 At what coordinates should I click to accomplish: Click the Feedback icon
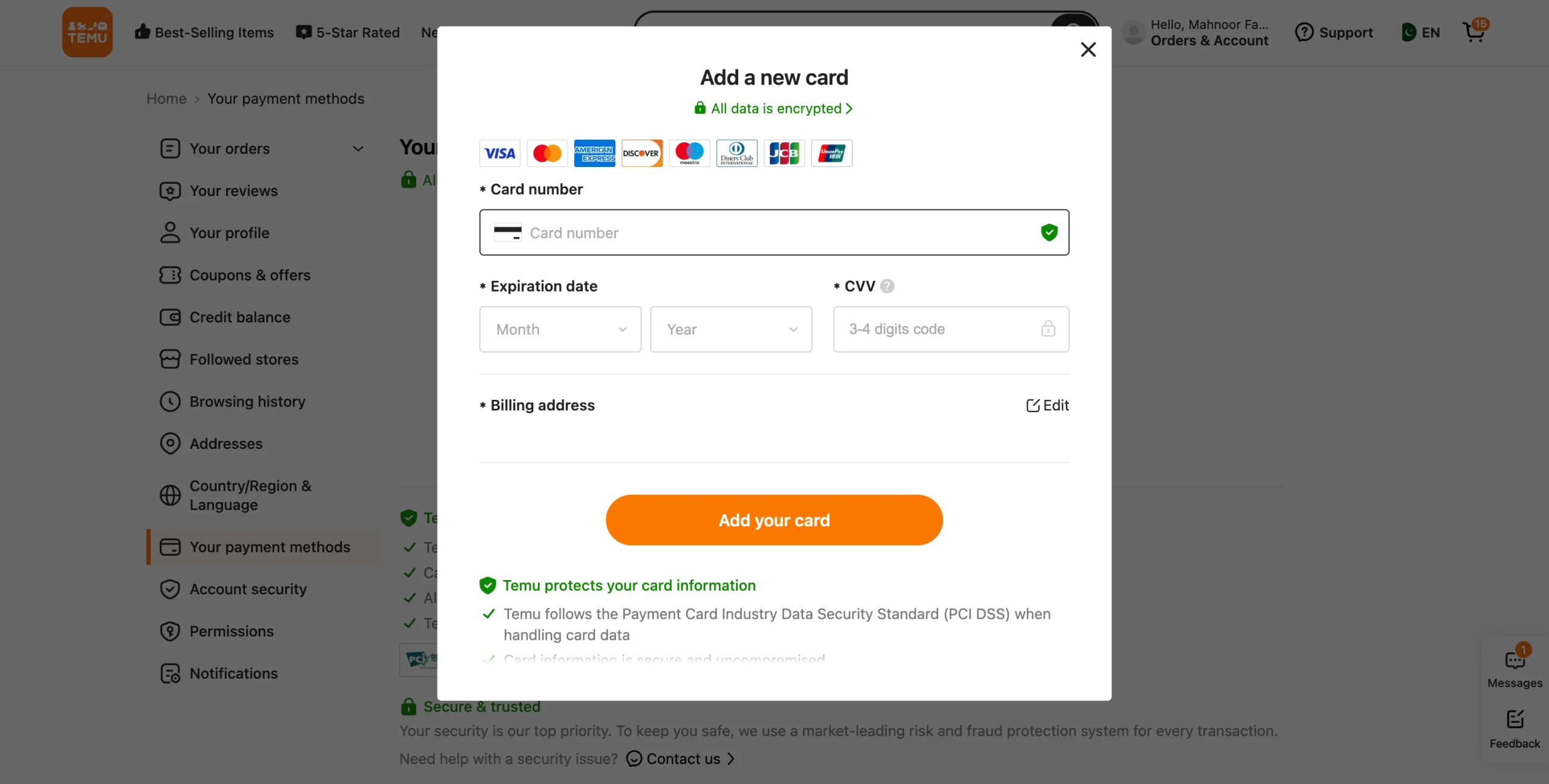[x=1515, y=720]
